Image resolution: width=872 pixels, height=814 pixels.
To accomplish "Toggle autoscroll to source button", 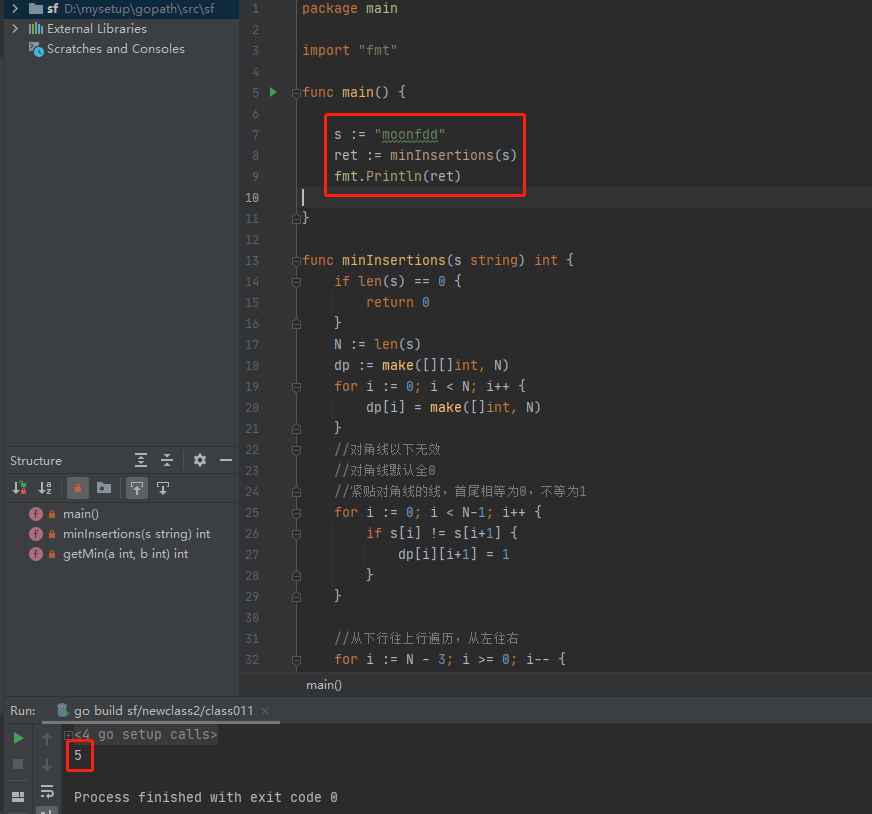I will tap(137, 488).
